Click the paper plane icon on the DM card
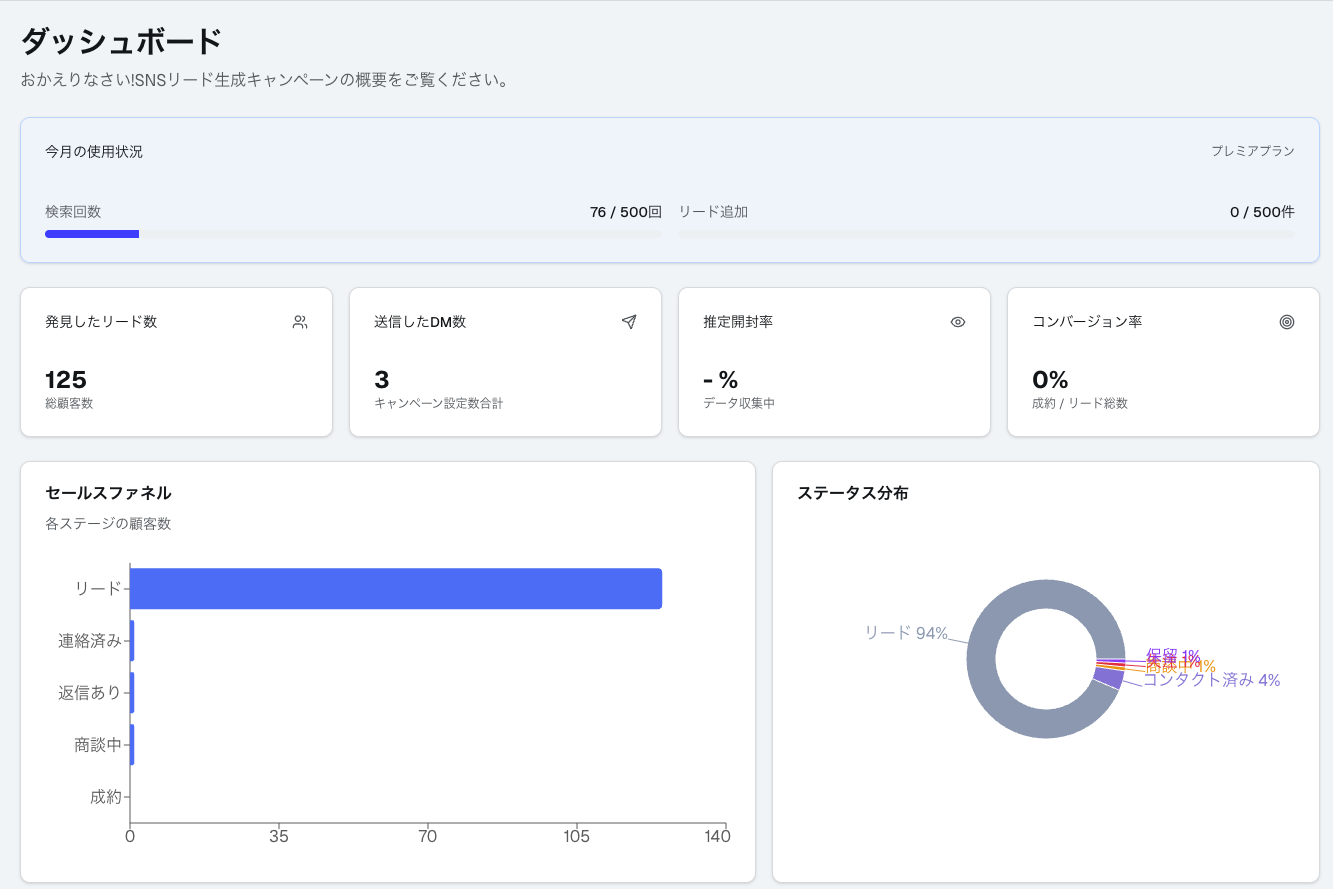This screenshot has width=1333, height=889. point(629,322)
